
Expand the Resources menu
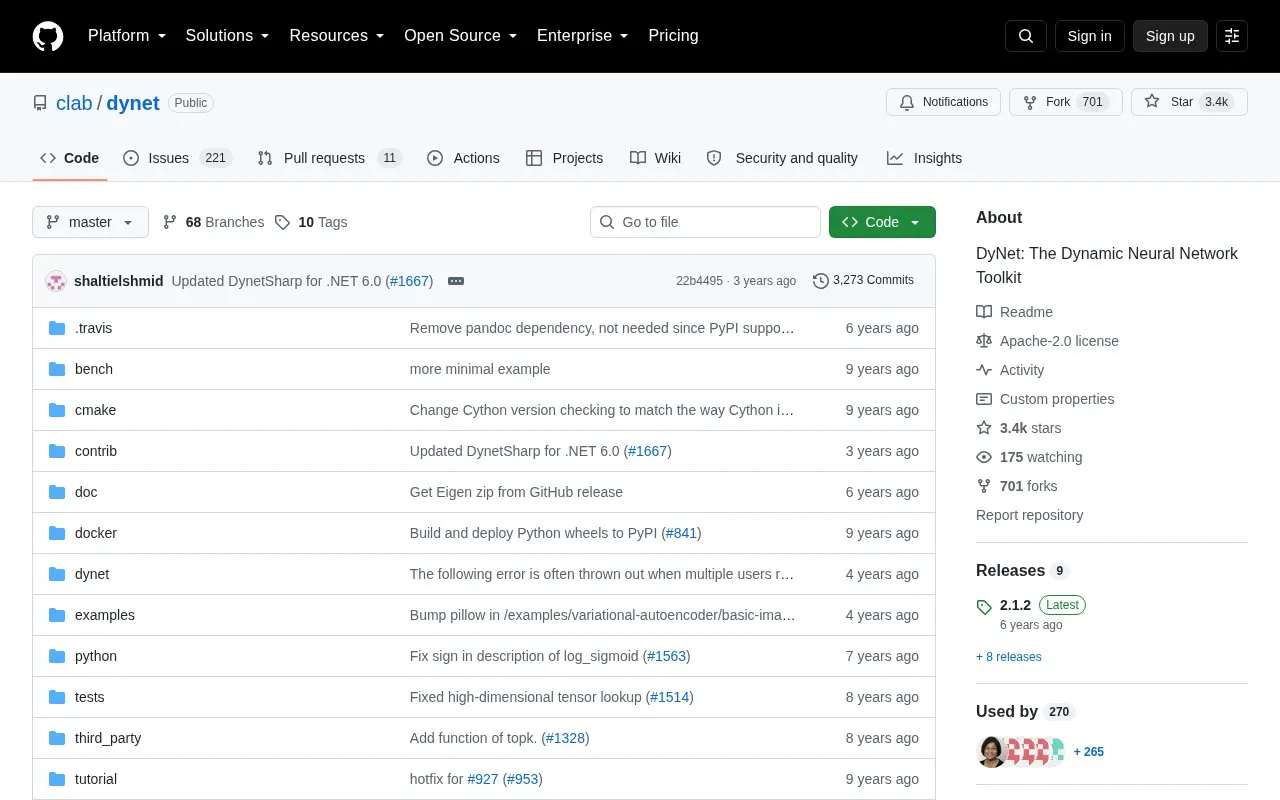click(337, 36)
